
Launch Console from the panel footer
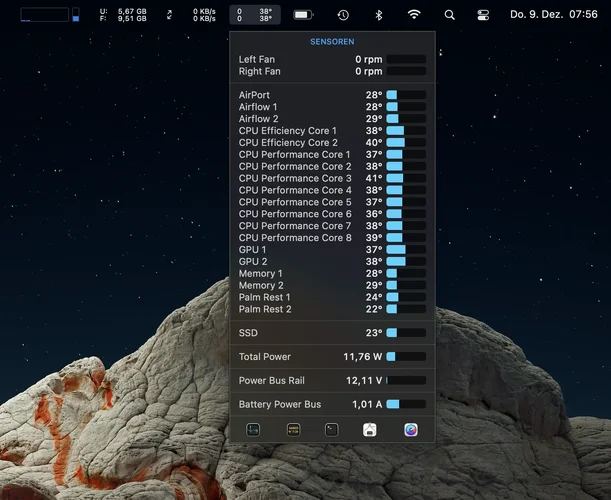[x=293, y=429]
